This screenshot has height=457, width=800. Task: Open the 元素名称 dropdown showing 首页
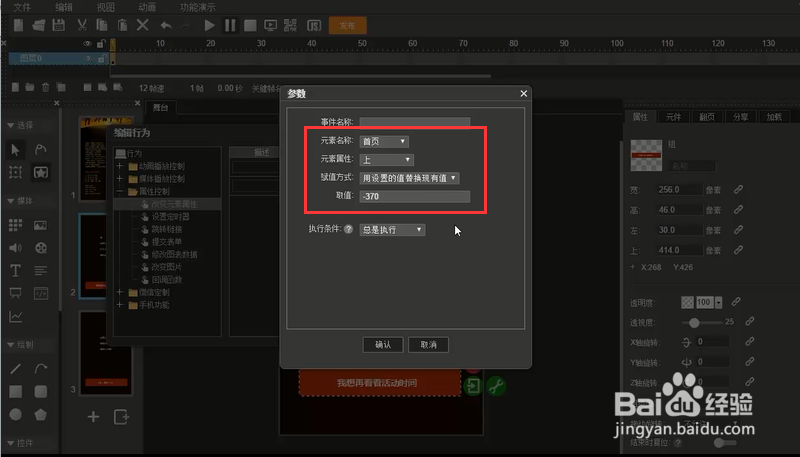point(384,141)
